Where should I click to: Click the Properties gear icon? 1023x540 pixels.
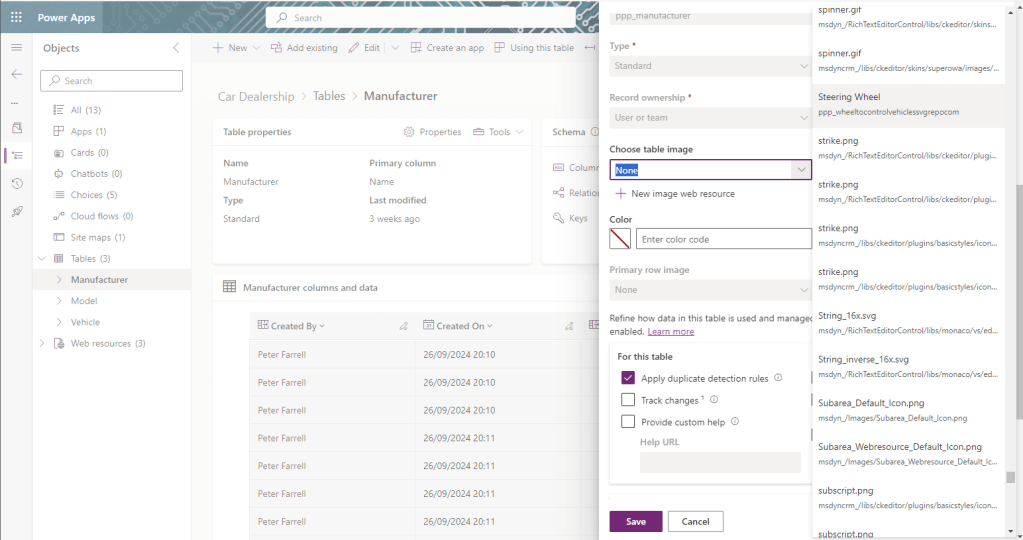(409, 132)
